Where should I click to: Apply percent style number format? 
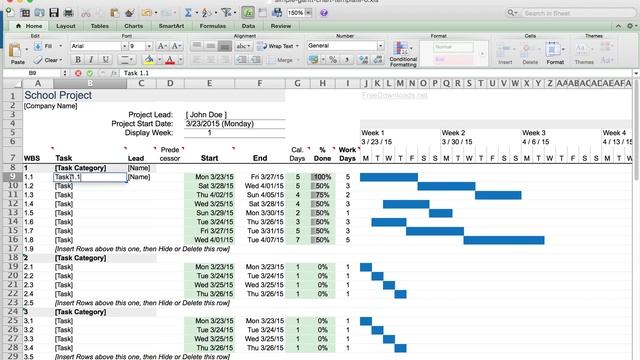333,60
